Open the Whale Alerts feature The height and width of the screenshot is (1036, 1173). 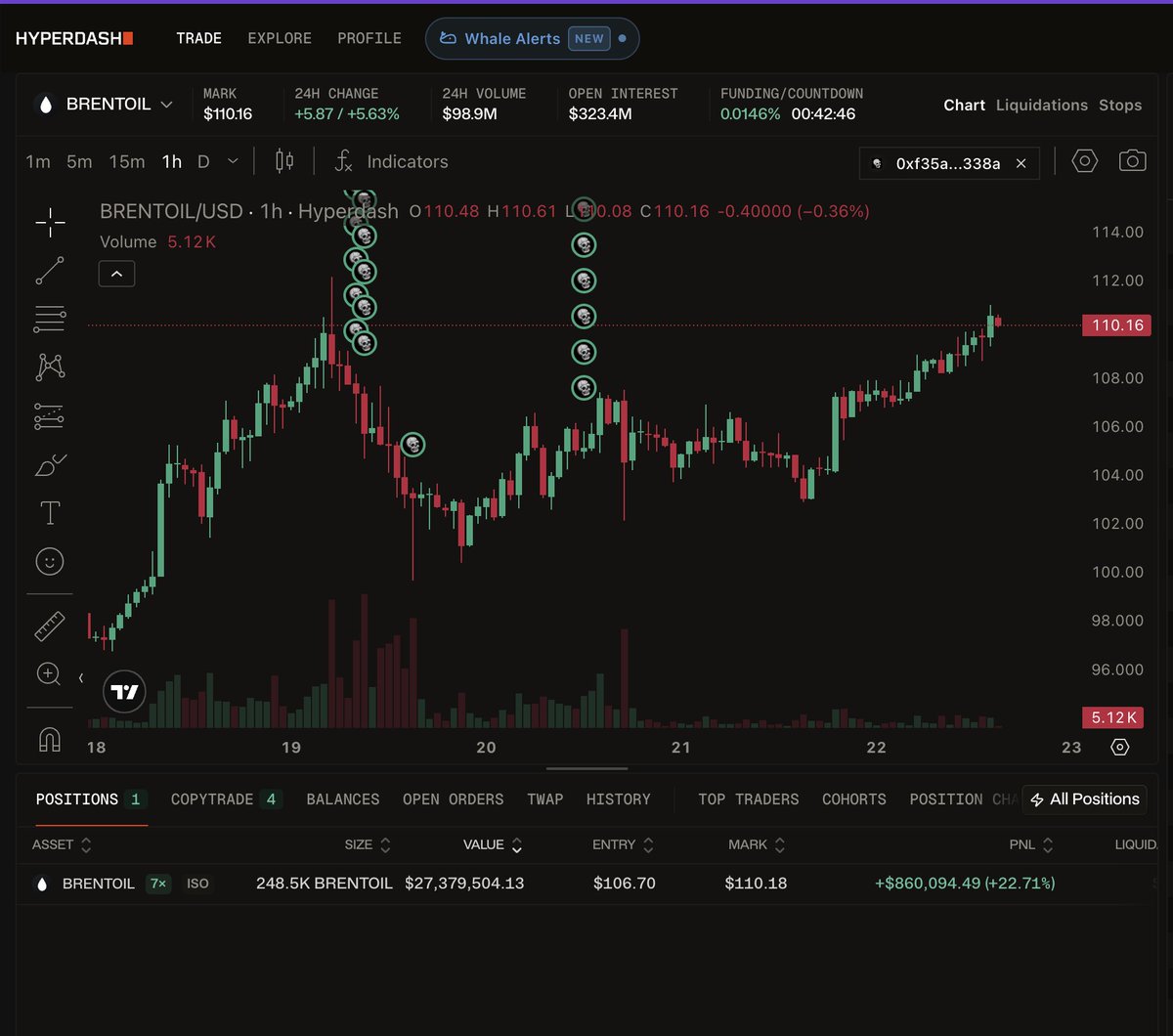tap(533, 38)
